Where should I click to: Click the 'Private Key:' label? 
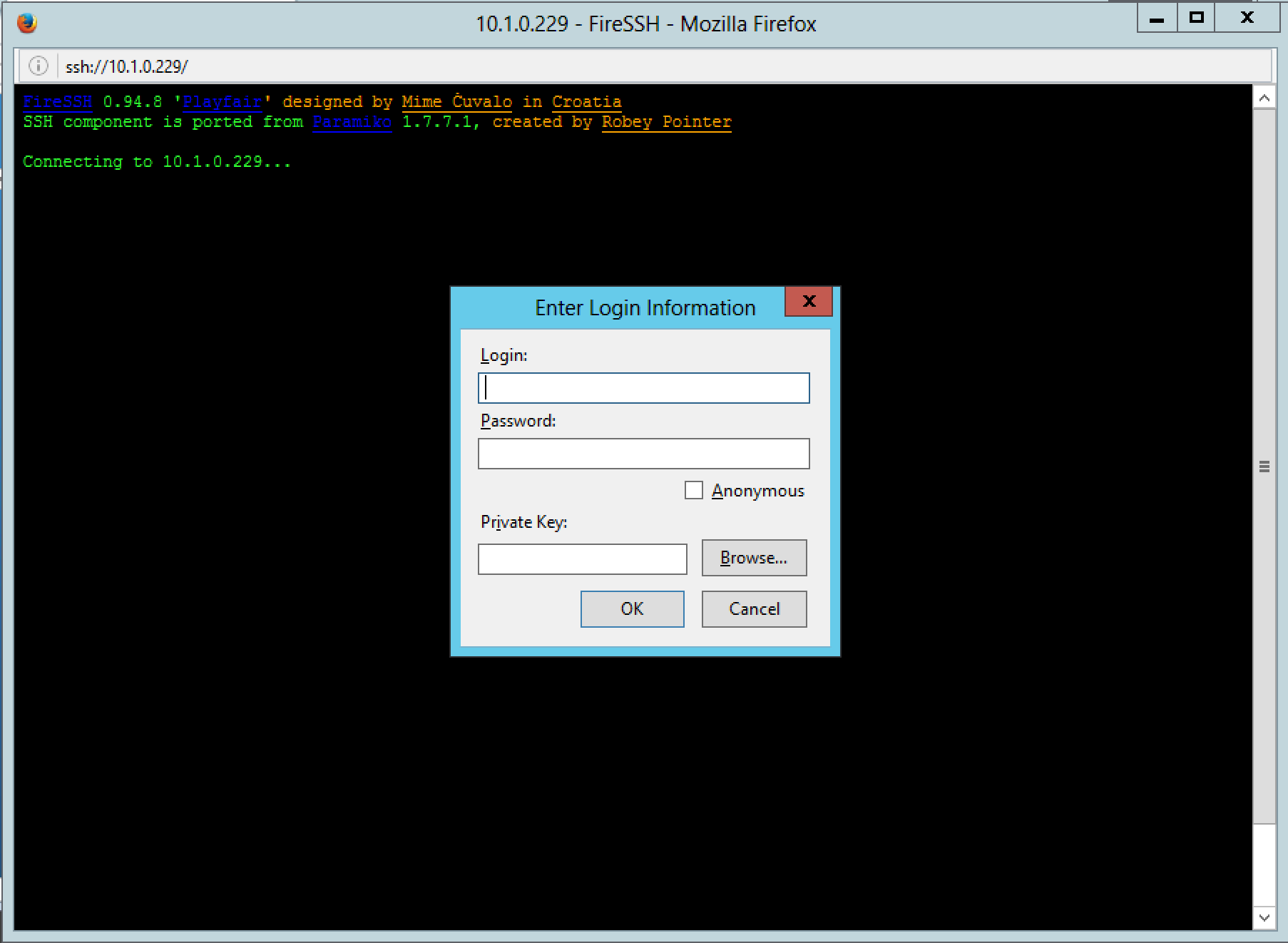[x=524, y=522]
